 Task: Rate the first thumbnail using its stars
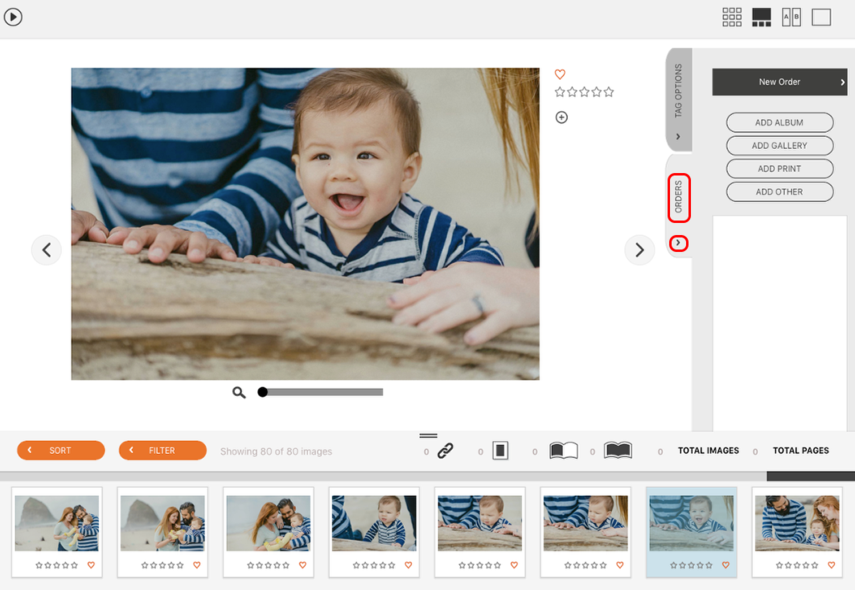pyautogui.click(x=57, y=565)
